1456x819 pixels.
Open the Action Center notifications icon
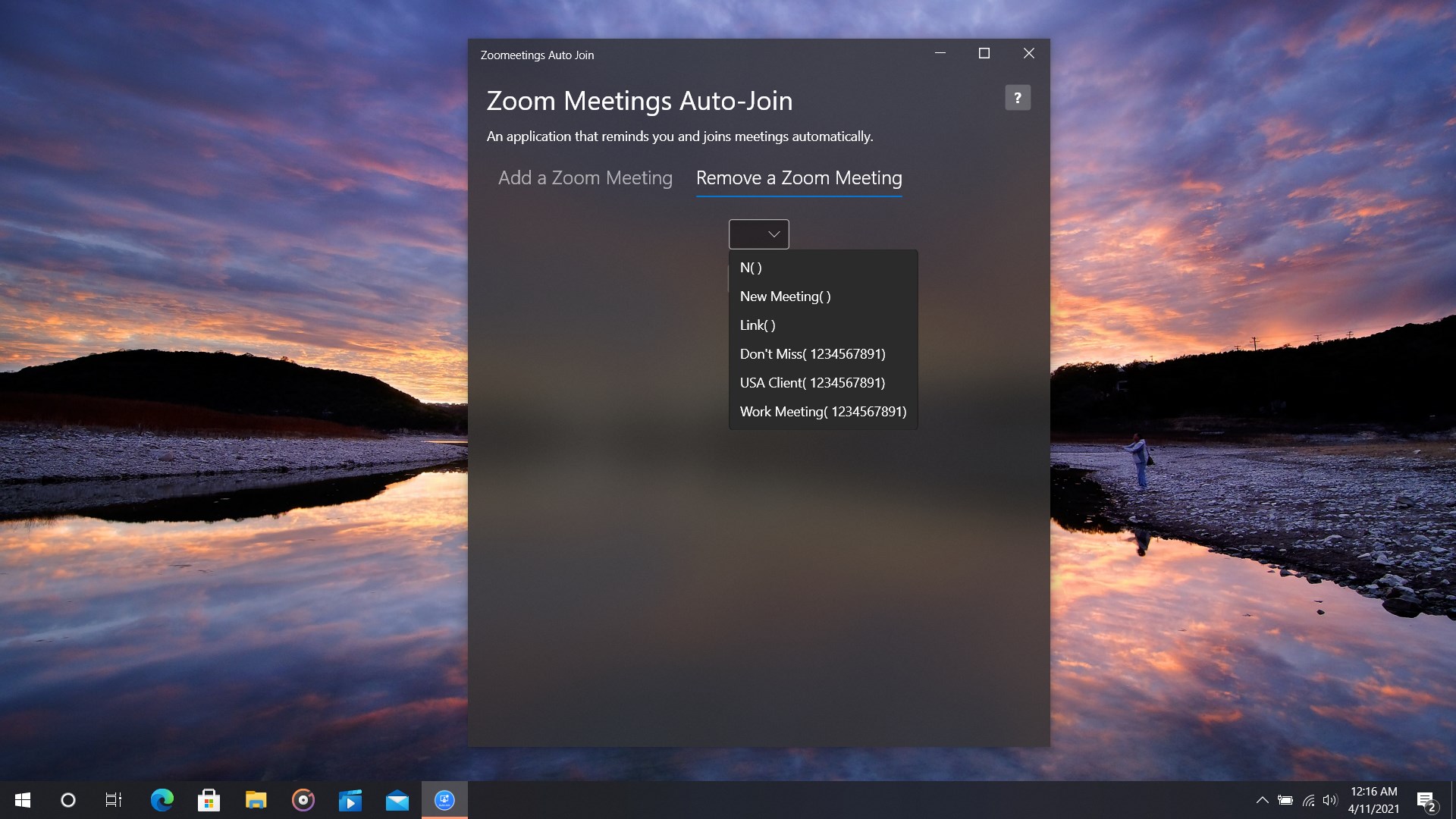[1429, 800]
